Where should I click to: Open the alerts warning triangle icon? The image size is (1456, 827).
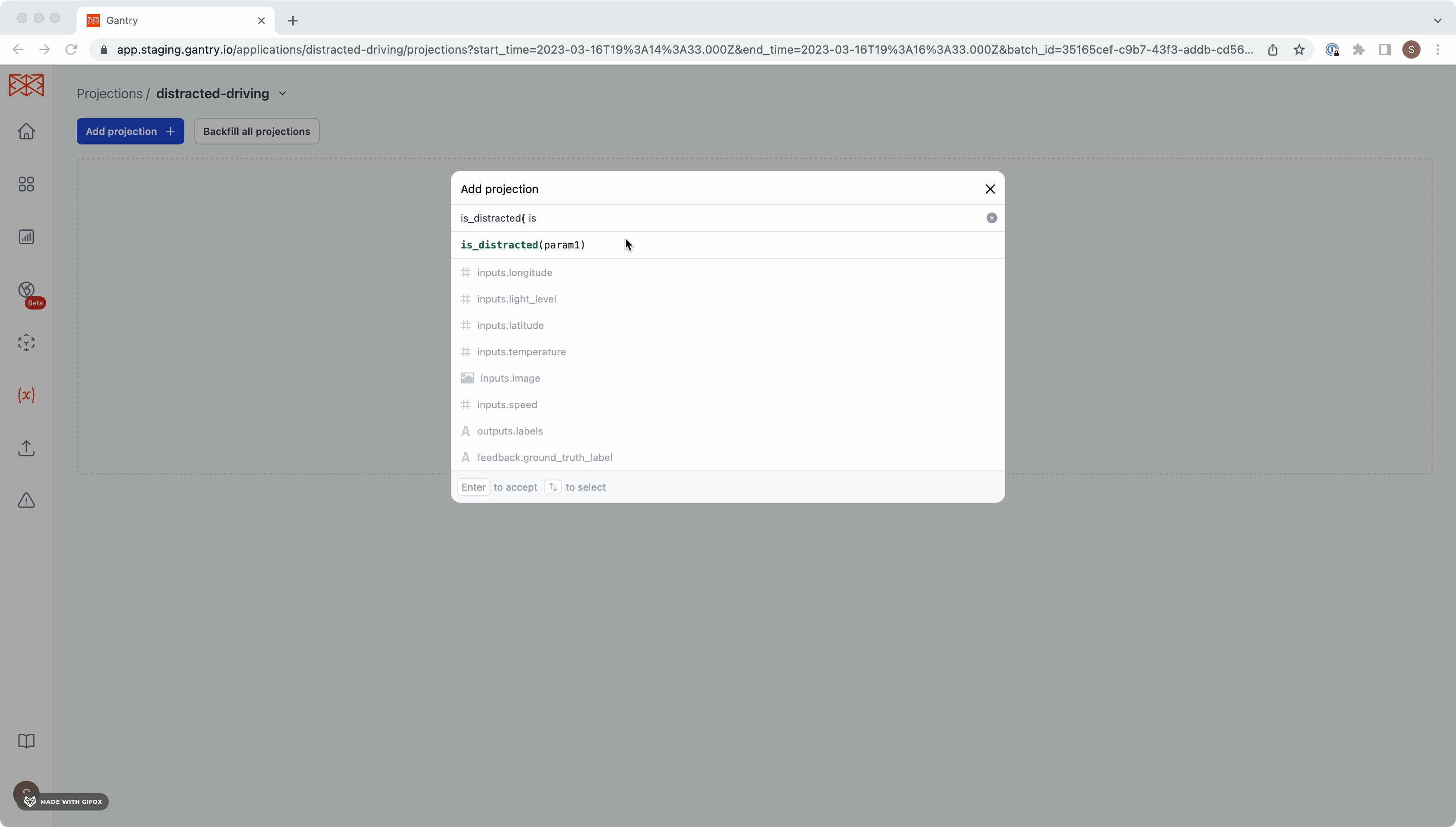[x=26, y=501]
